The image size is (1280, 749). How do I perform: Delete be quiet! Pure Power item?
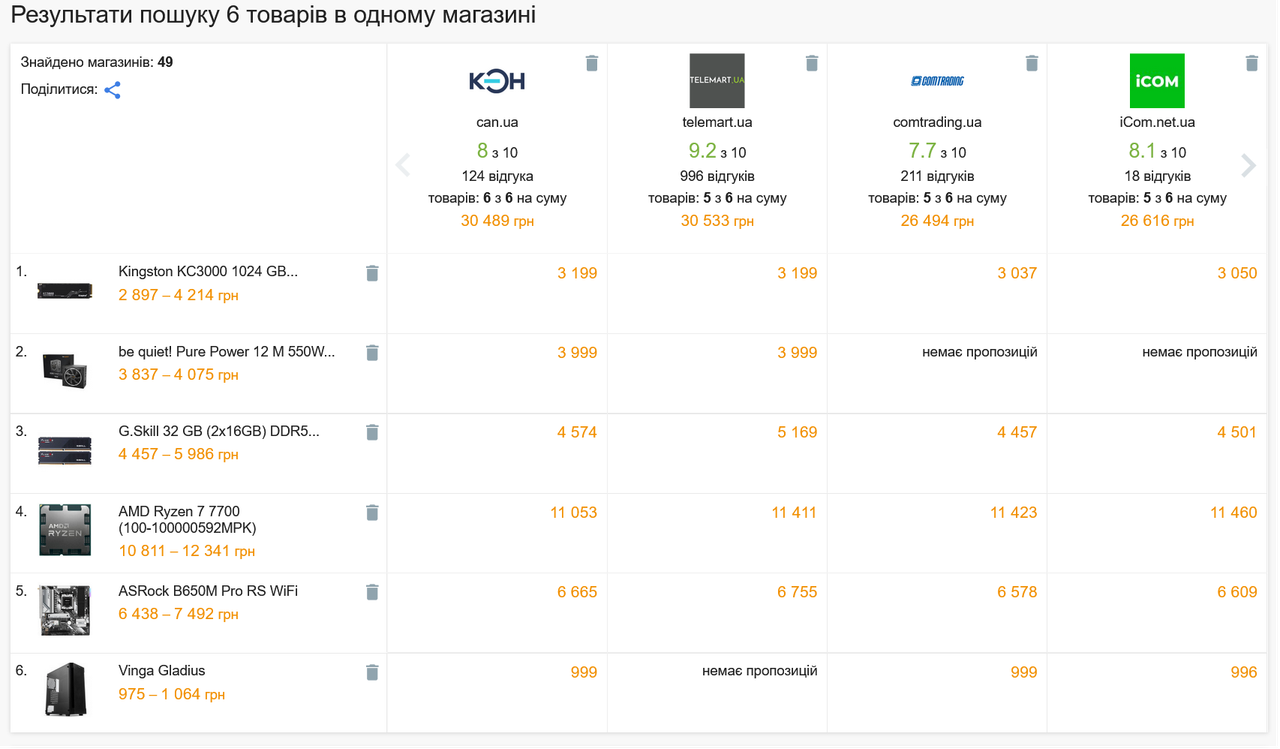click(372, 353)
